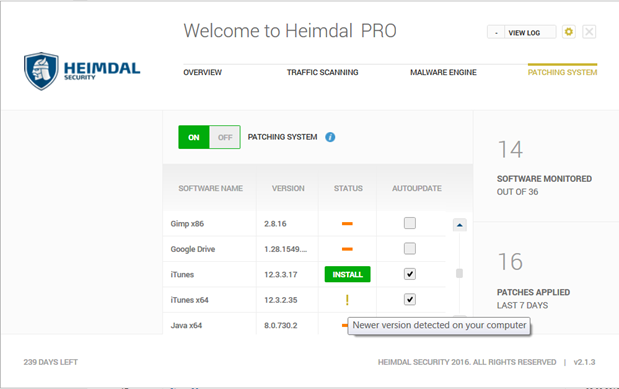This screenshot has width=619, height=389.
Task: Enable autoupdate for Google Drive
Action: pos(410,248)
